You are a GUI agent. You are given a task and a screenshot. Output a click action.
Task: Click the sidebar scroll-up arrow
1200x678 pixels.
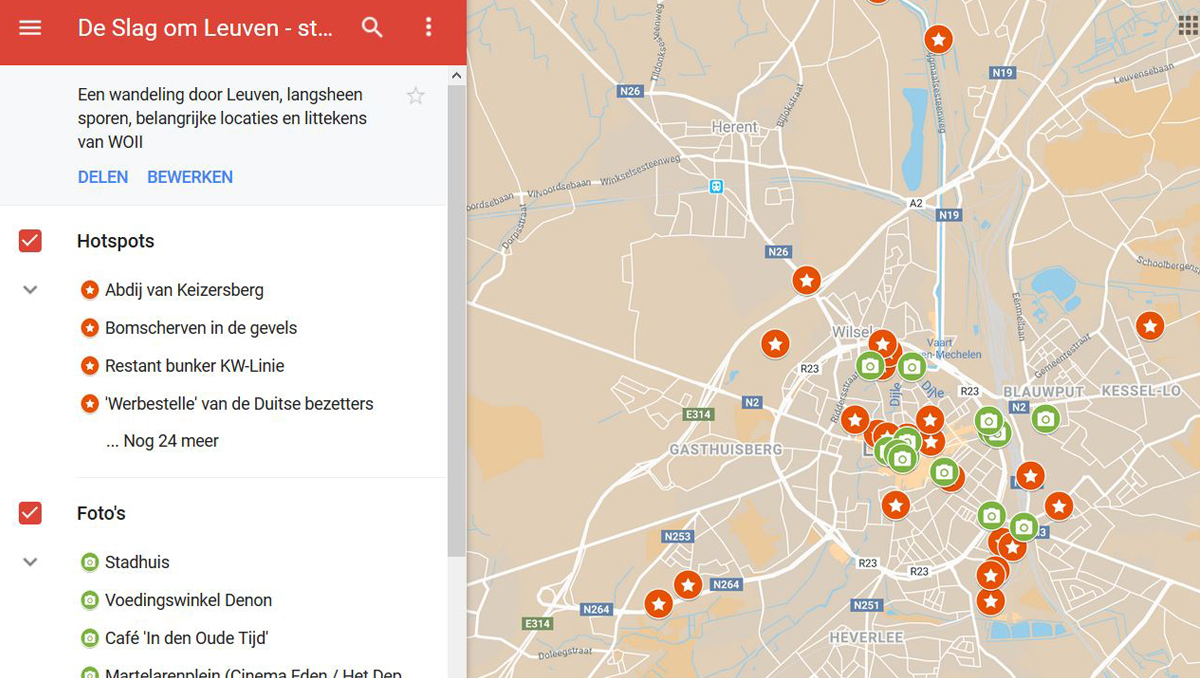[x=457, y=75]
